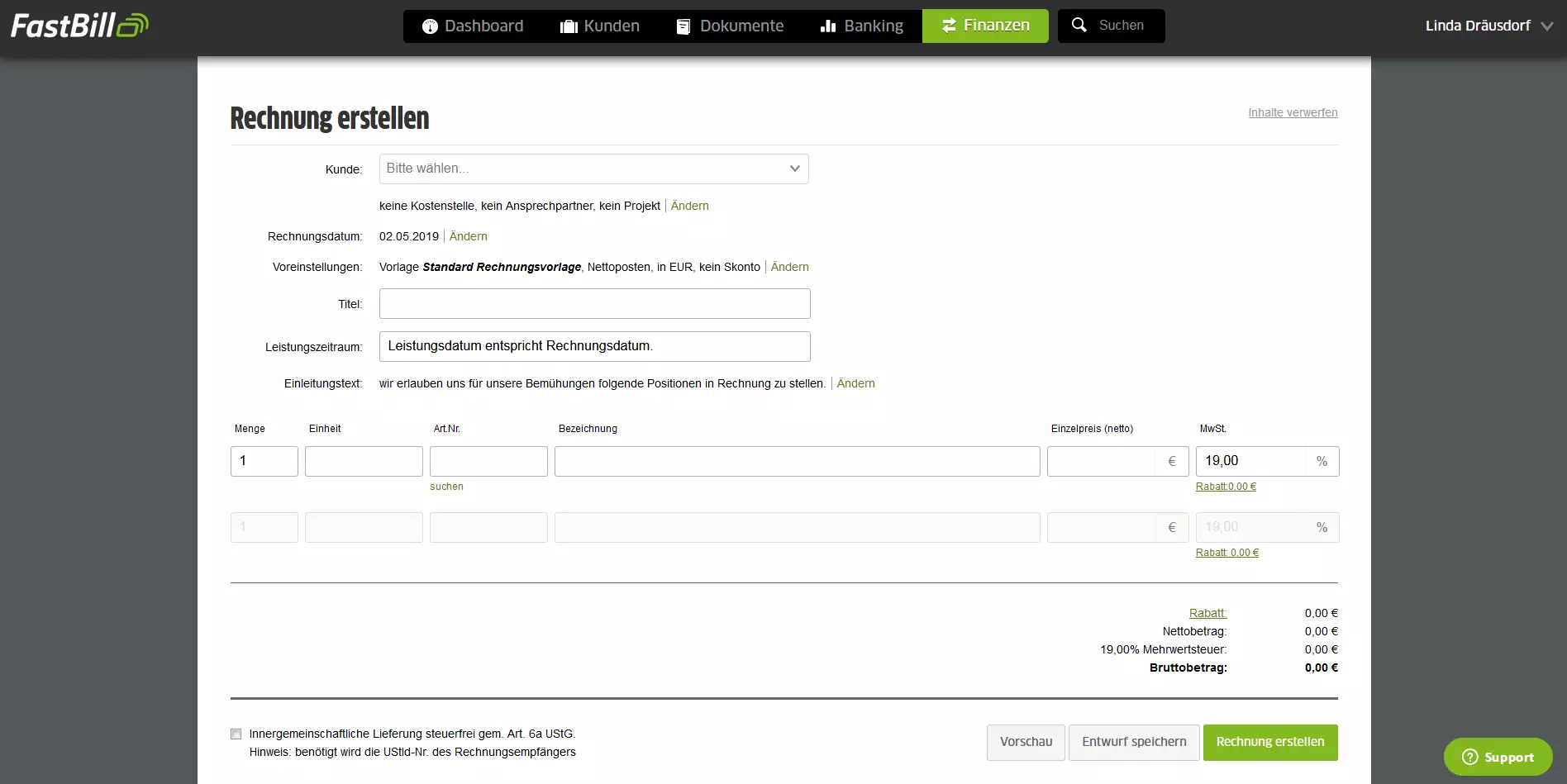Change the Rechnungsdatum via Ändern link
1567x784 pixels.
point(468,236)
